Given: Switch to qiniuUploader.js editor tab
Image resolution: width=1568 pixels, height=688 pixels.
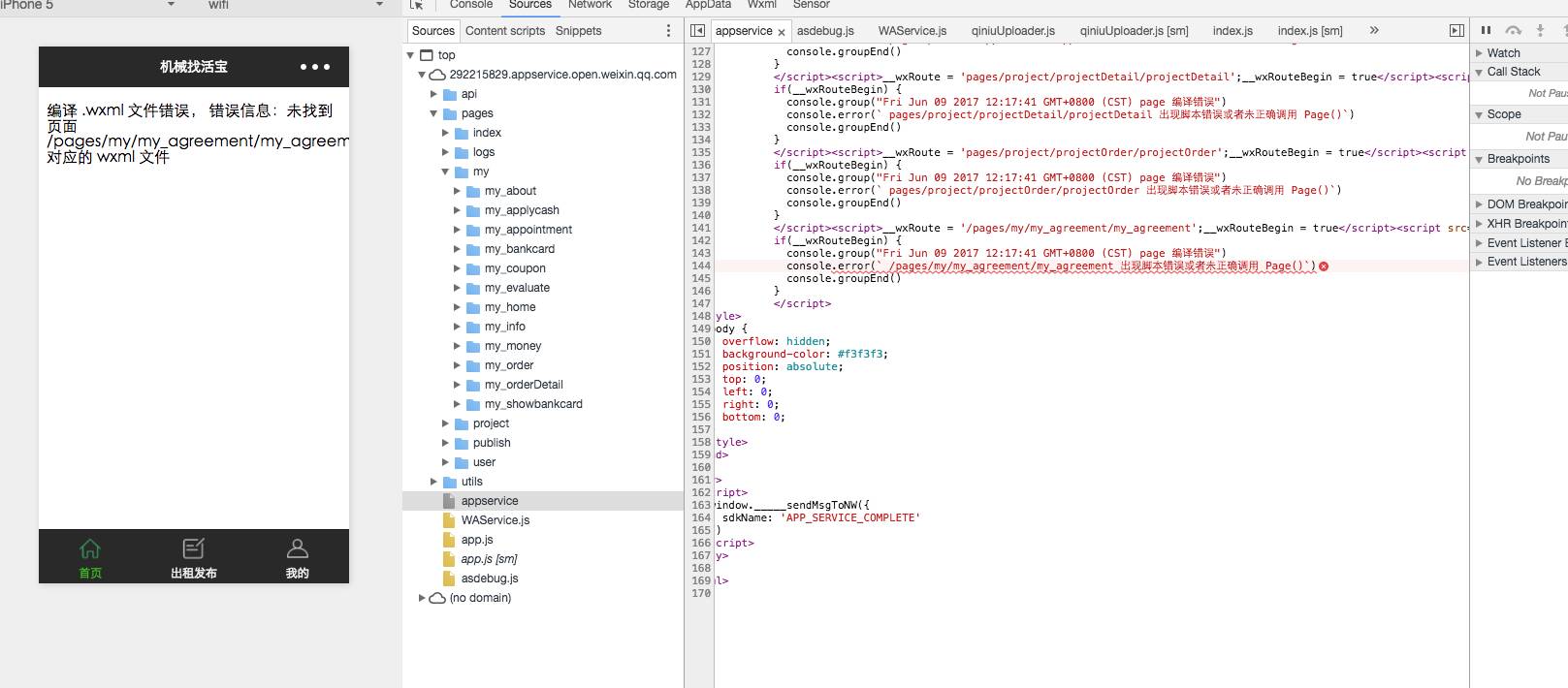Looking at the screenshot, I should (1013, 31).
